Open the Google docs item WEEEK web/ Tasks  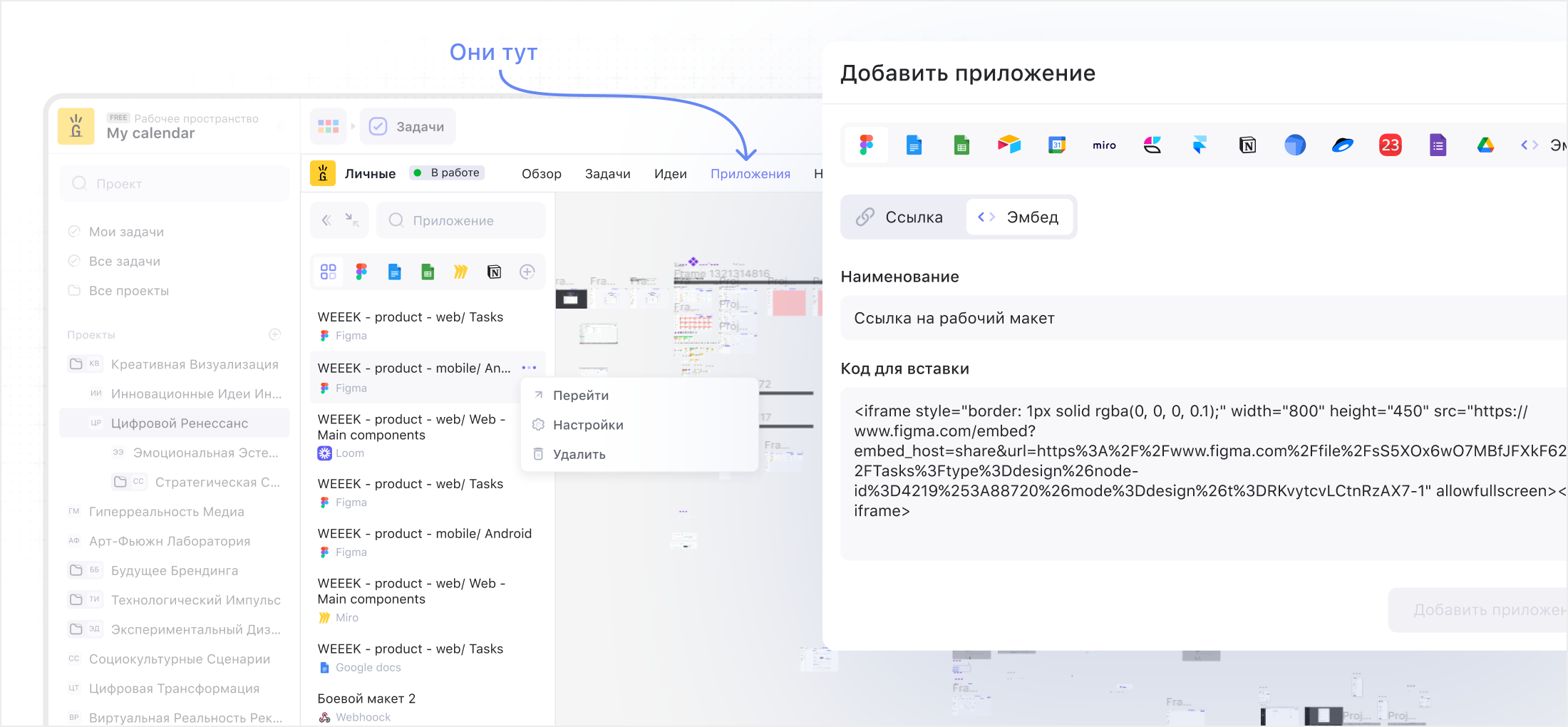tap(428, 658)
